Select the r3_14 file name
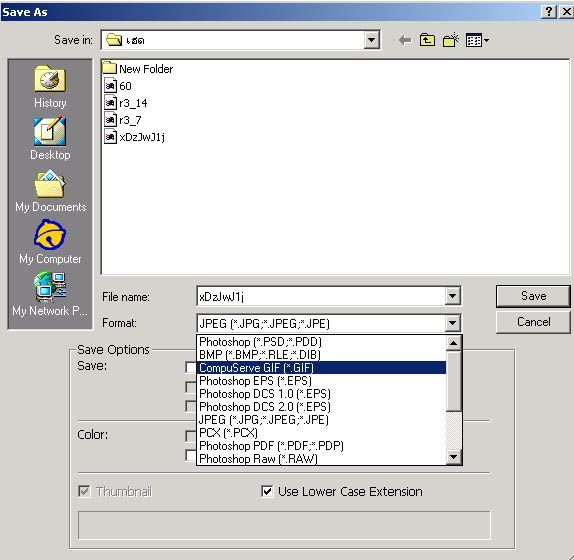Viewport: 574px width, 560px height. 133,103
